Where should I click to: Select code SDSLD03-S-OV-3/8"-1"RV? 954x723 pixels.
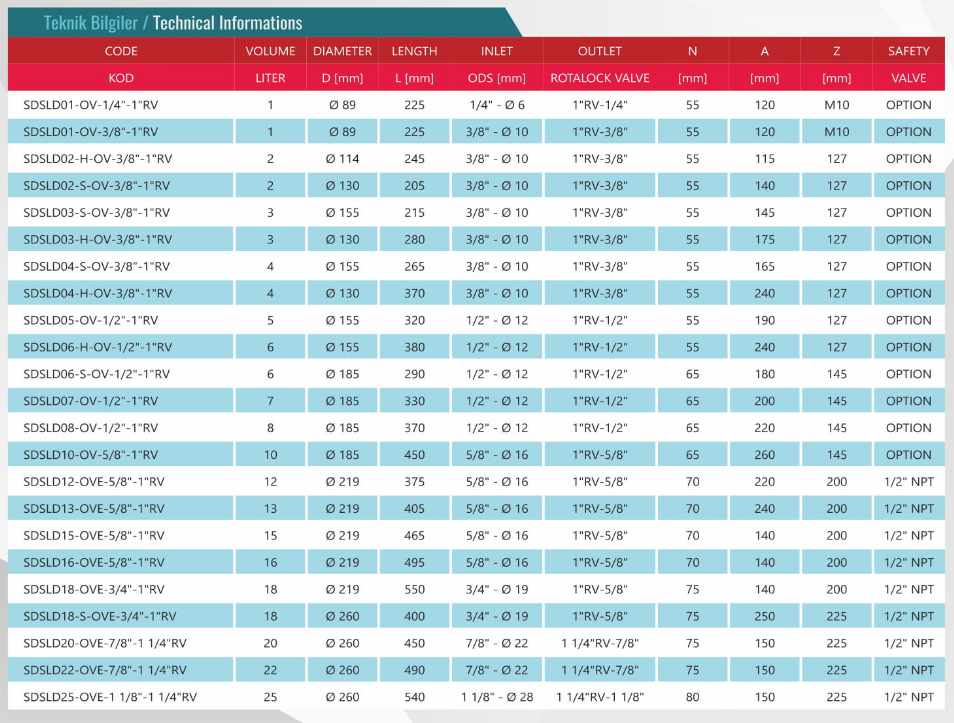pyautogui.click(x=97, y=212)
